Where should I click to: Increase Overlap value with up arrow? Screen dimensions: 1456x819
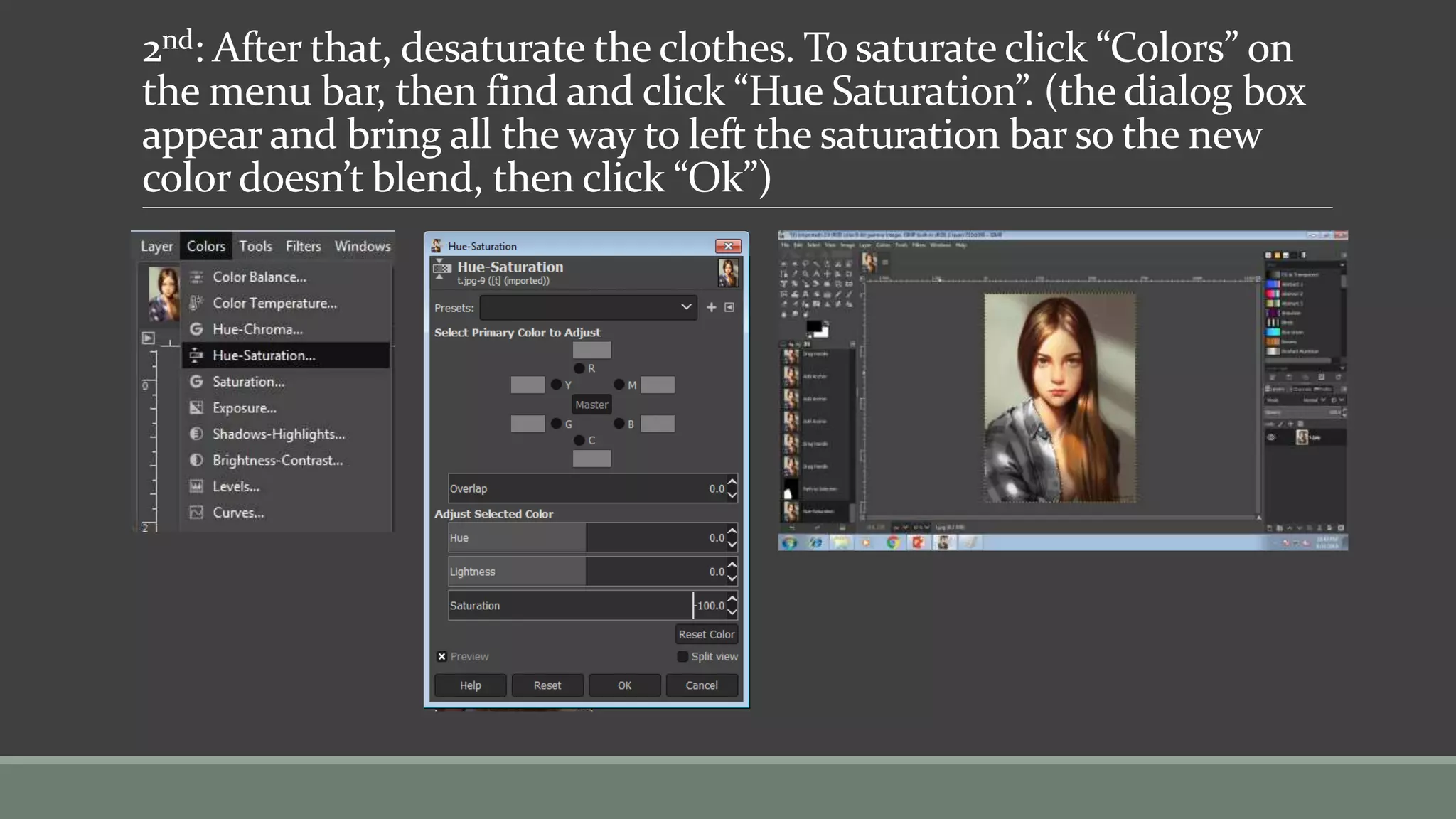732,482
